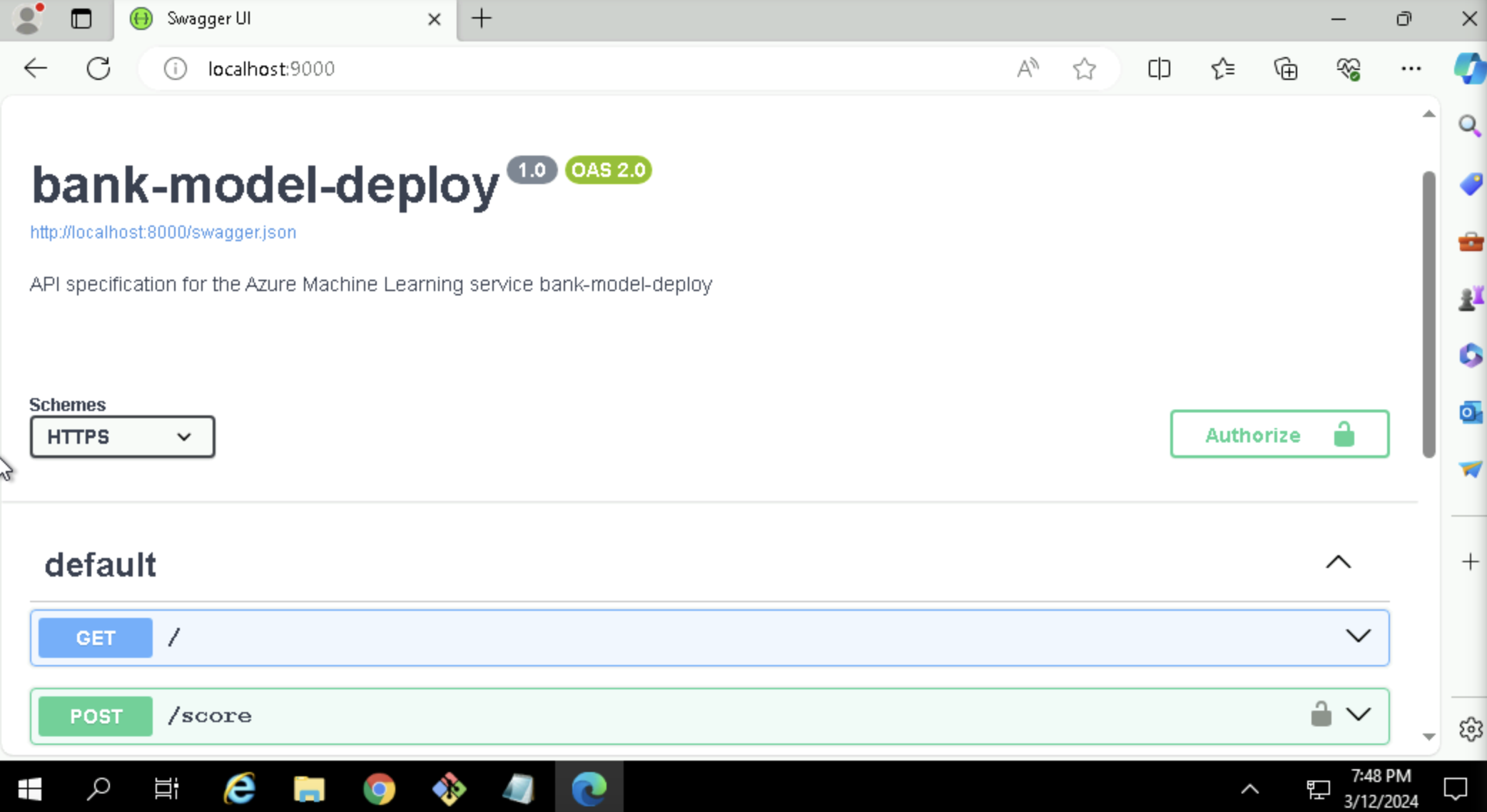1487x812 pixels.
Task: Click the page vertical scrollbar thumb
Action: [x=1428, y=314]
